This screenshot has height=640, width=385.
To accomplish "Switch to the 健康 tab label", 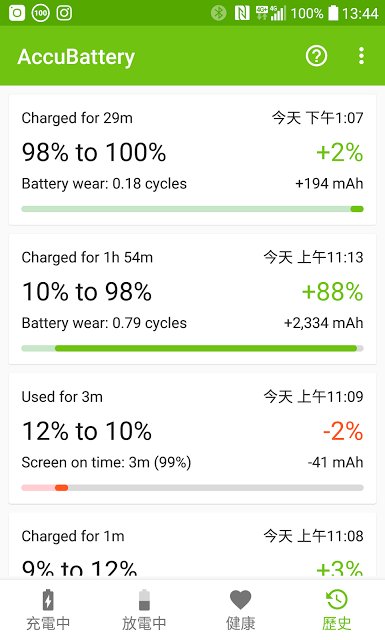I will click(240, 624).
